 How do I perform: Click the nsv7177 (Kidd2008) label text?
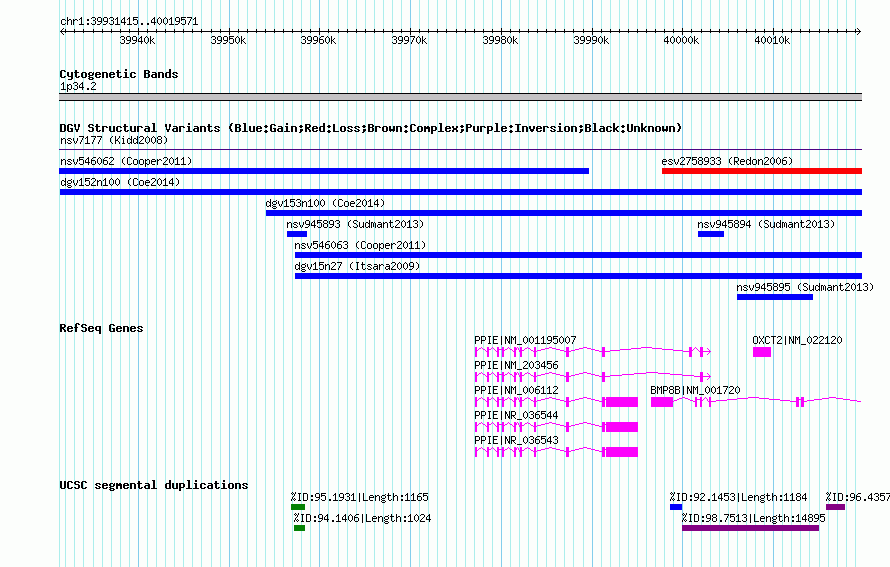[114, 140]
